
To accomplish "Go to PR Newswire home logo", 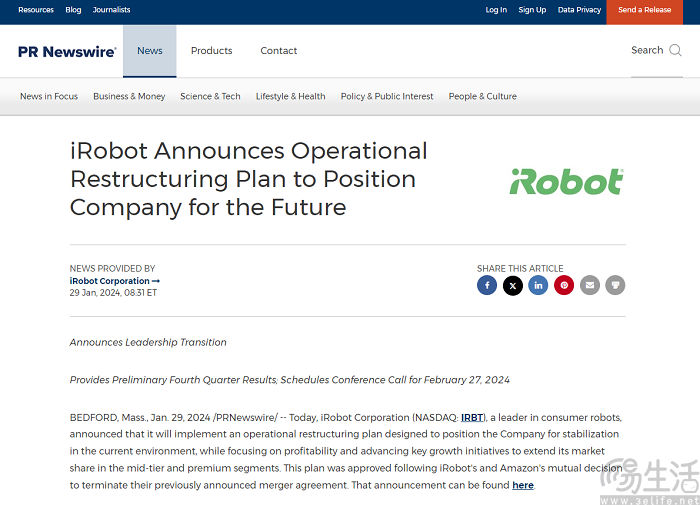I will tap(67, 52).
